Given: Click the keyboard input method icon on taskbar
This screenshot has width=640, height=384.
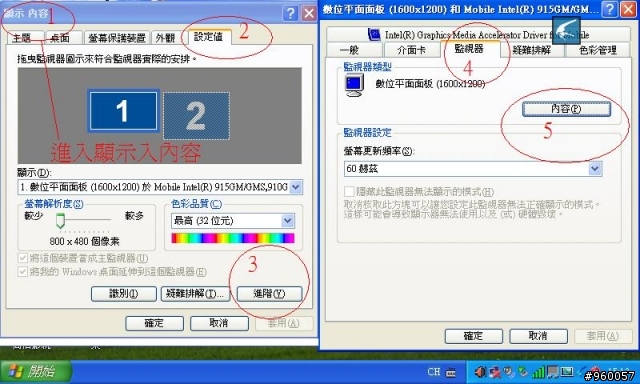Looking at the screenshot, I should pyautogui.click(x=451, y=372).
